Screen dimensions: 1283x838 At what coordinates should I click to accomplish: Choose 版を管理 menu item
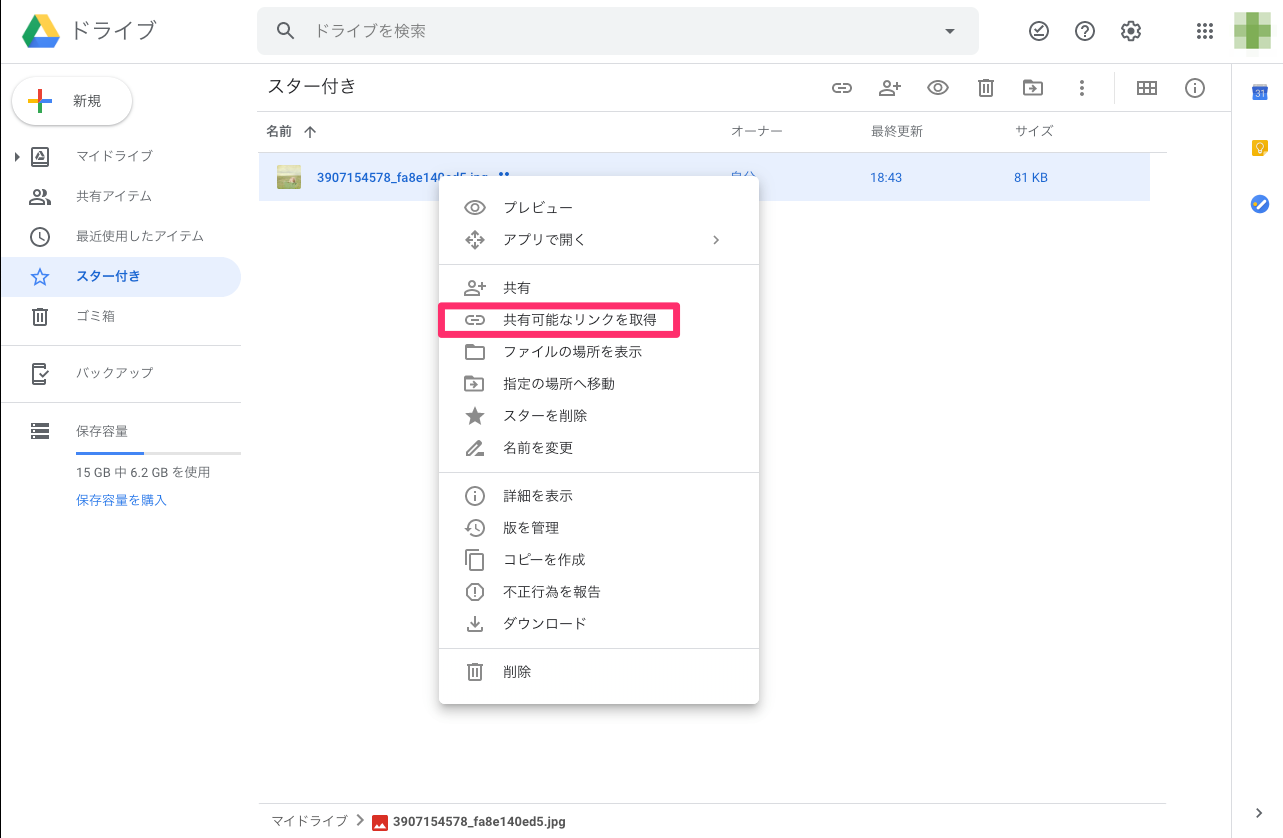599,528
